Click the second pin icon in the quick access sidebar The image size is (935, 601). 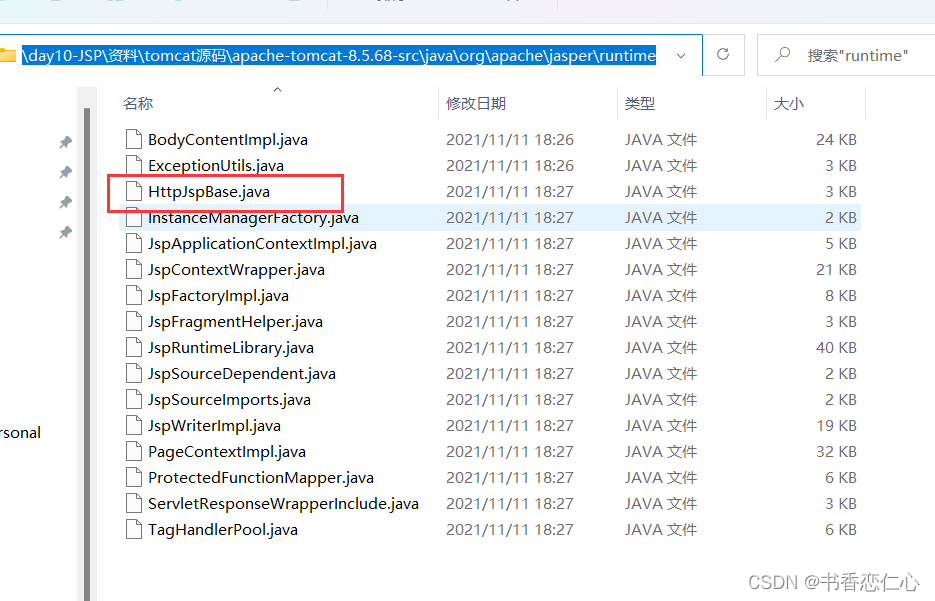pyautogui.click(x=65, y=172)
